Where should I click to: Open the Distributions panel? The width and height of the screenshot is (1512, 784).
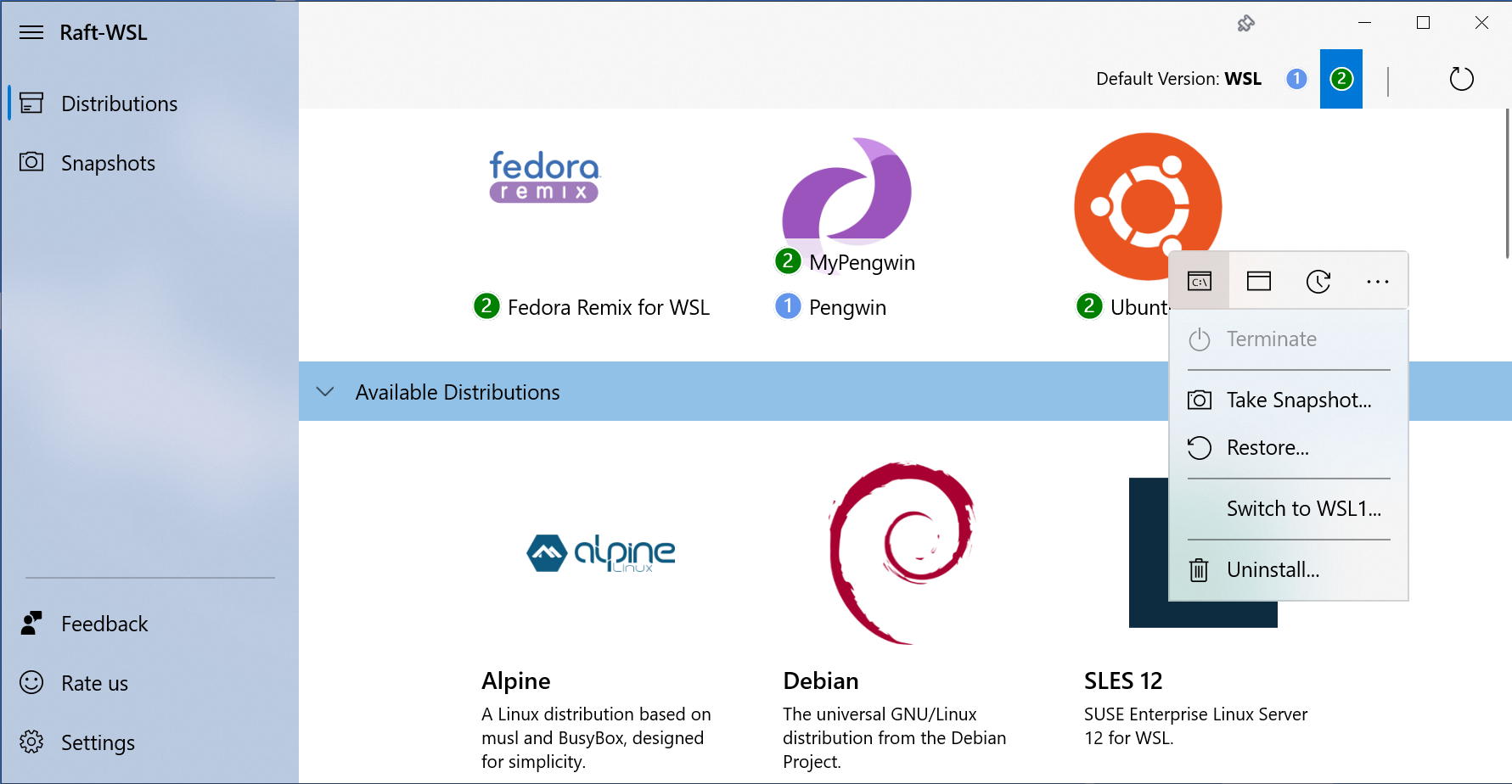(x=119, y=104)
